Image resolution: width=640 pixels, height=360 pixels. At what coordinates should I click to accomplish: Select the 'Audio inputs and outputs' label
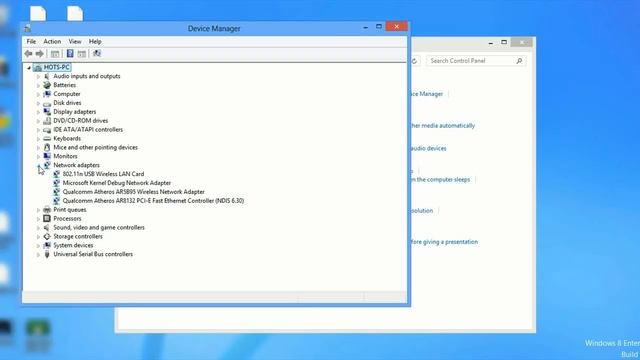click(87, 76)
